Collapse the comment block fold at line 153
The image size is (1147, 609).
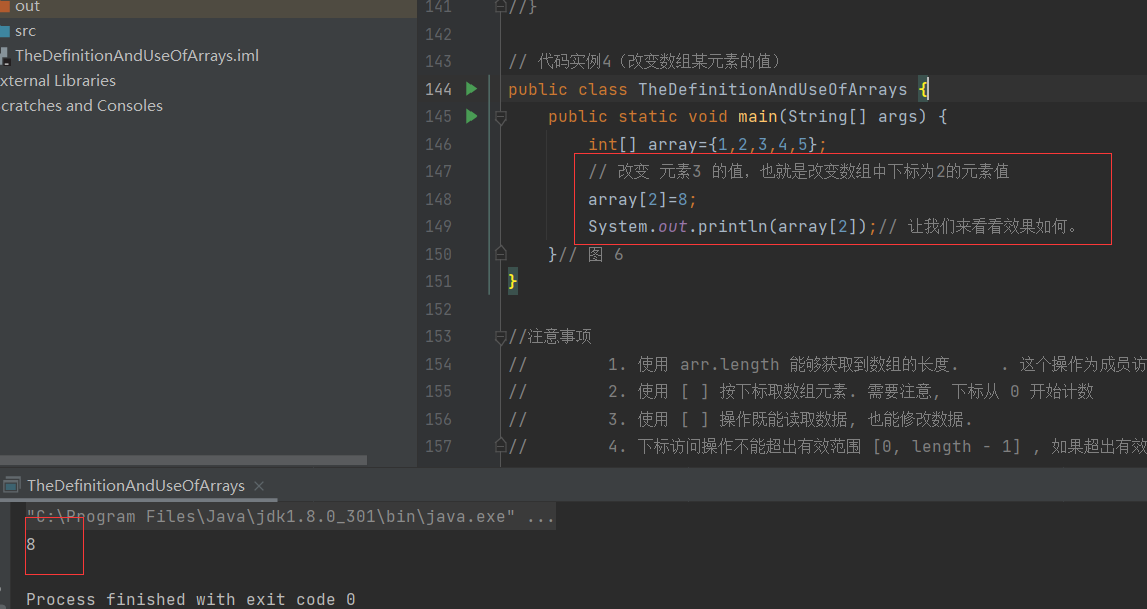501,337
